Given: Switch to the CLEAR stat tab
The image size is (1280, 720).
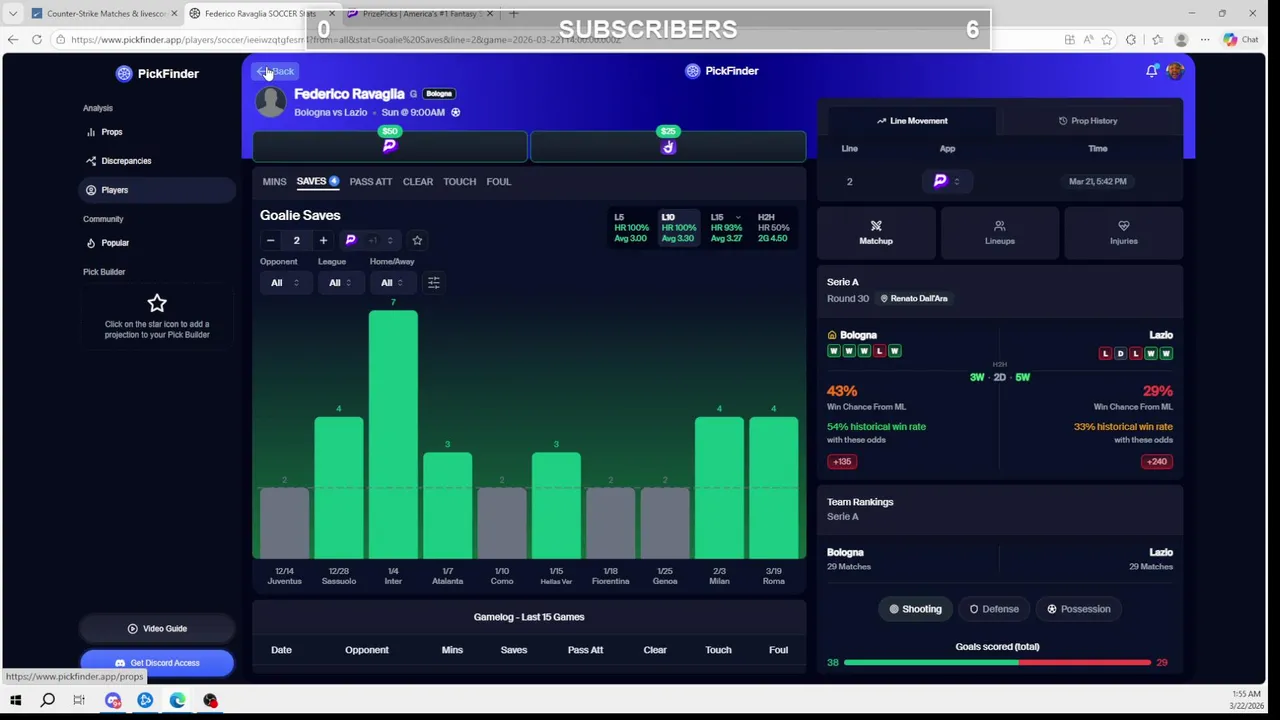Looking at the screenshot, I should click(418, 182).
